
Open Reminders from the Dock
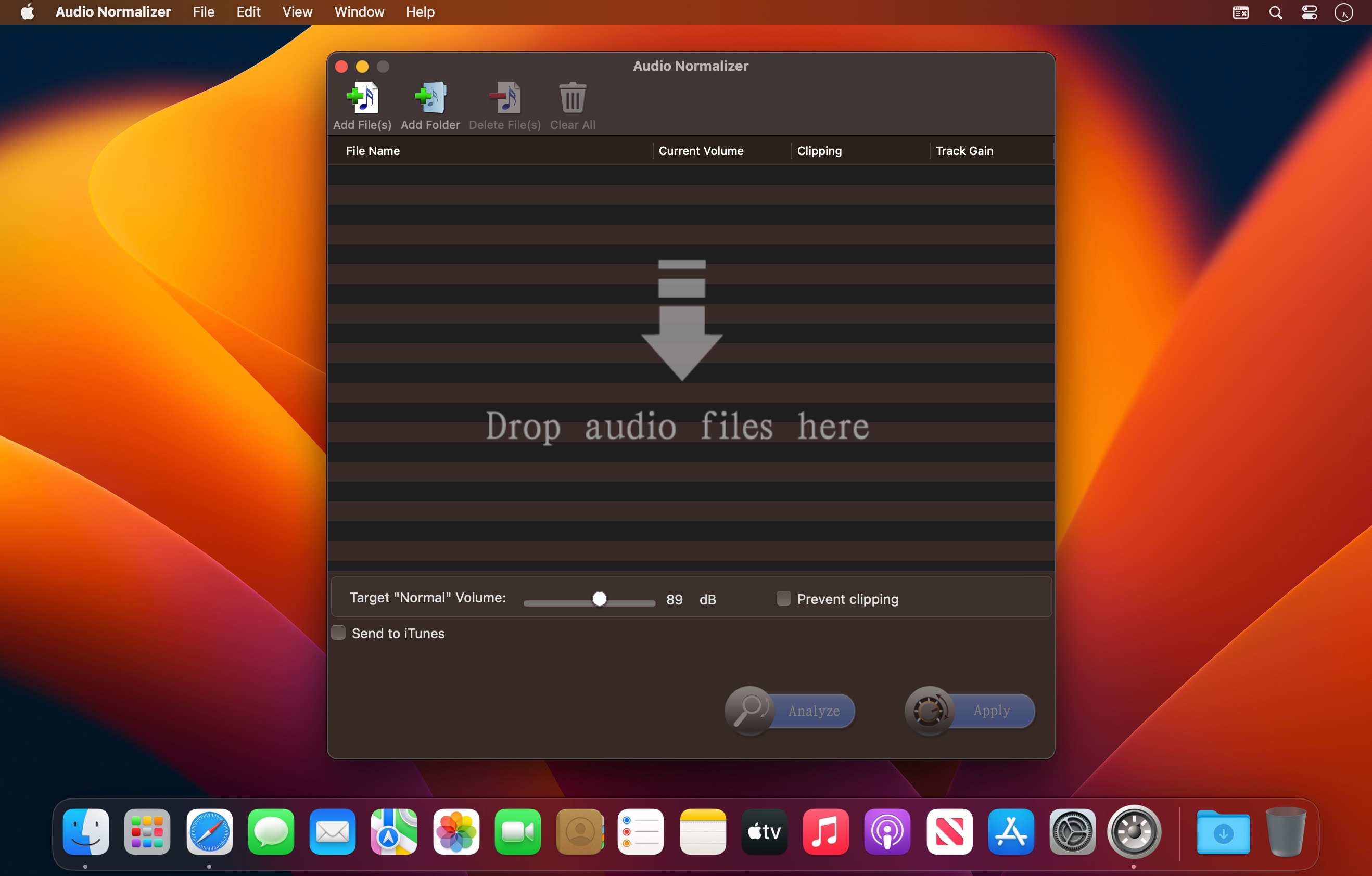click(640, 831)
